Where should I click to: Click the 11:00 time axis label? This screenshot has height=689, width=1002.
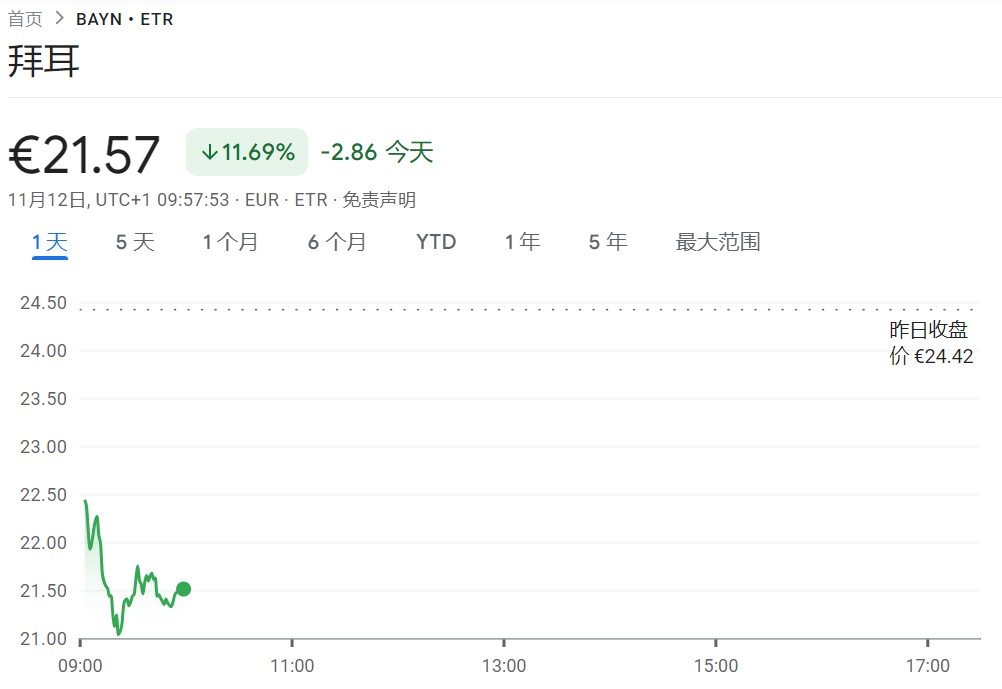tap(292, 666)
